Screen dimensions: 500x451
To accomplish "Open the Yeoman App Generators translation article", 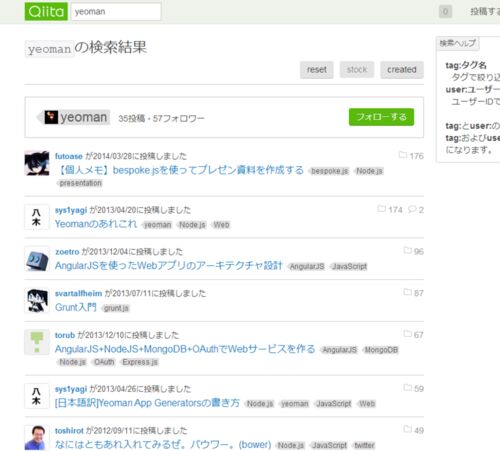I will point(147,403).
